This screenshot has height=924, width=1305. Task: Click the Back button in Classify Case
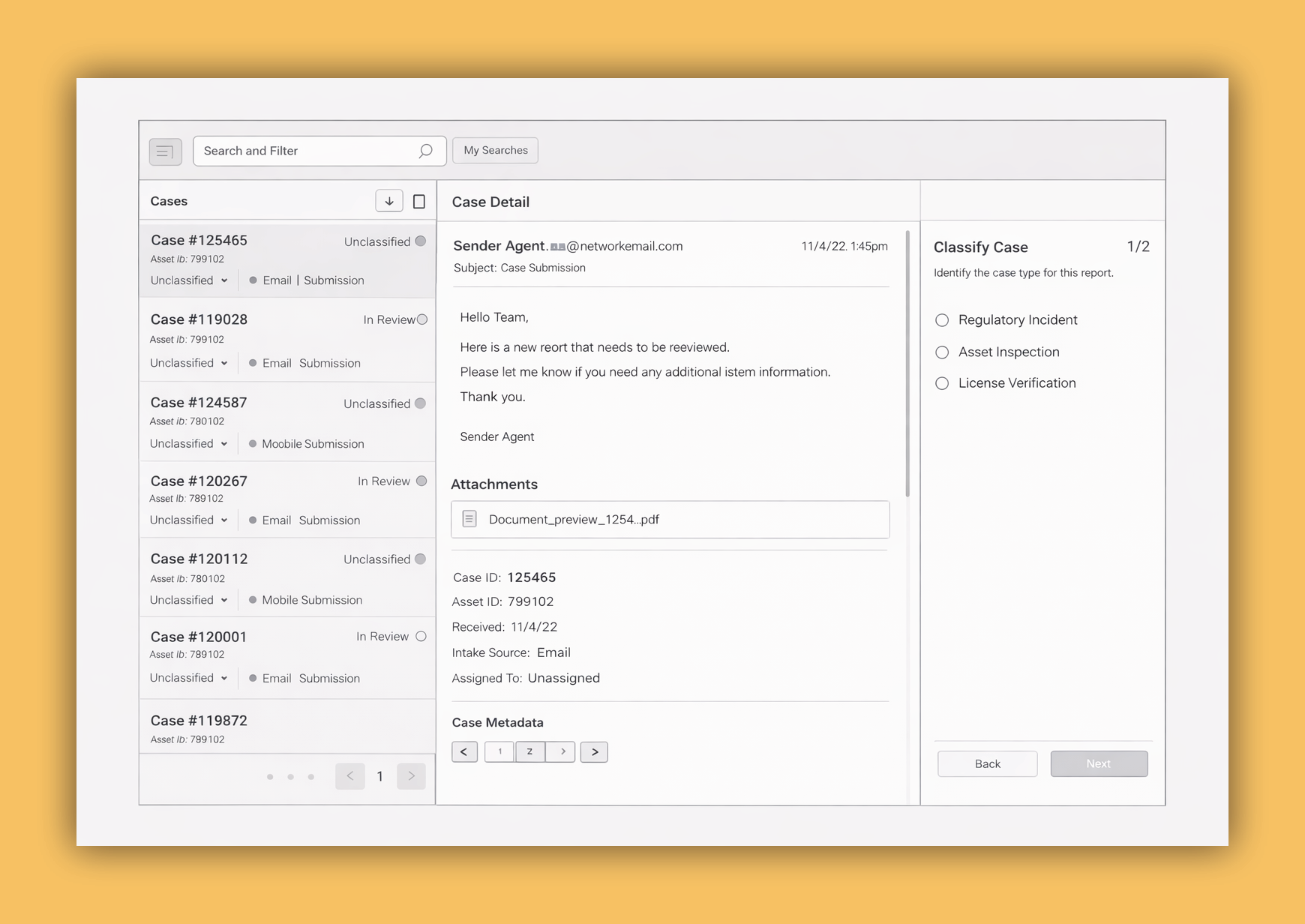(987, 763)
